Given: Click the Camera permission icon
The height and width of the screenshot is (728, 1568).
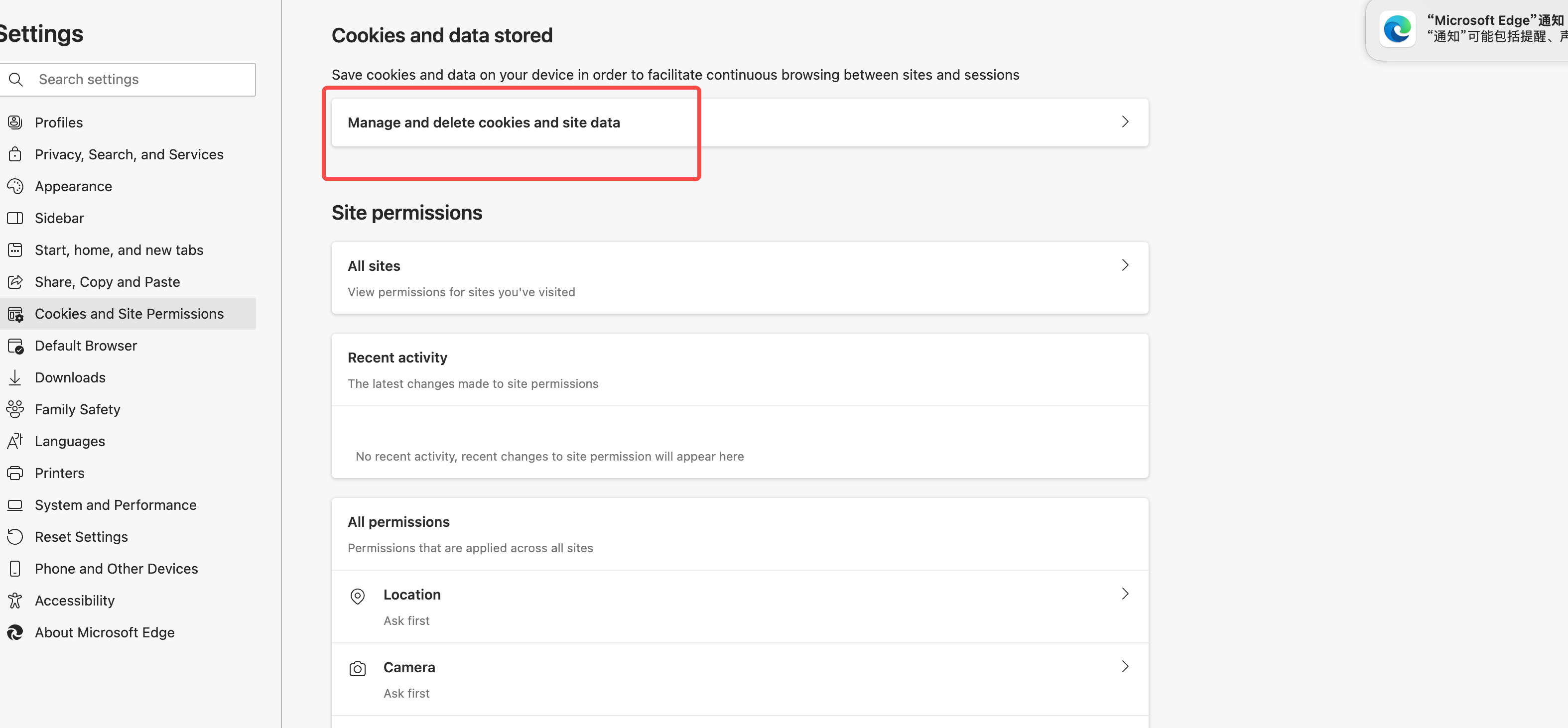Looking at the screenshot, I should pyautogui.click(x=357, y=668).
